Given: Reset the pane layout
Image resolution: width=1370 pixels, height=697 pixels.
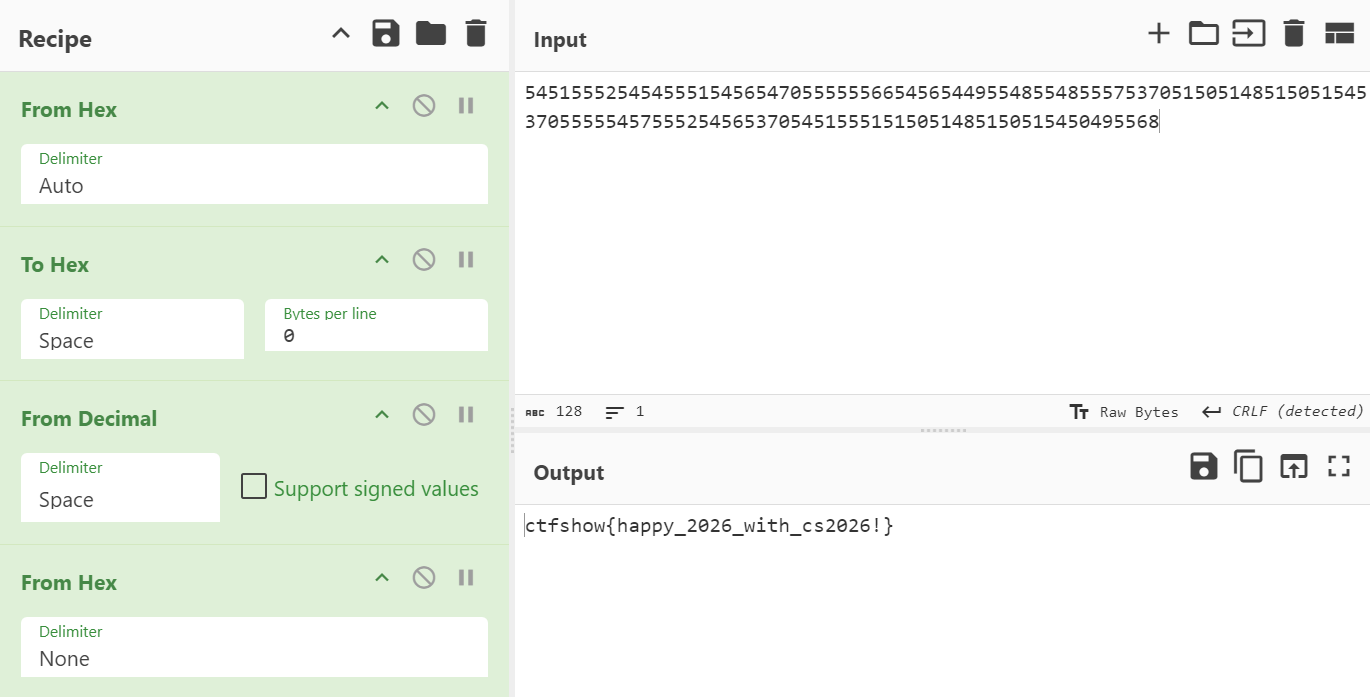Looking at the screenshot, I should tap(1339, 34).
